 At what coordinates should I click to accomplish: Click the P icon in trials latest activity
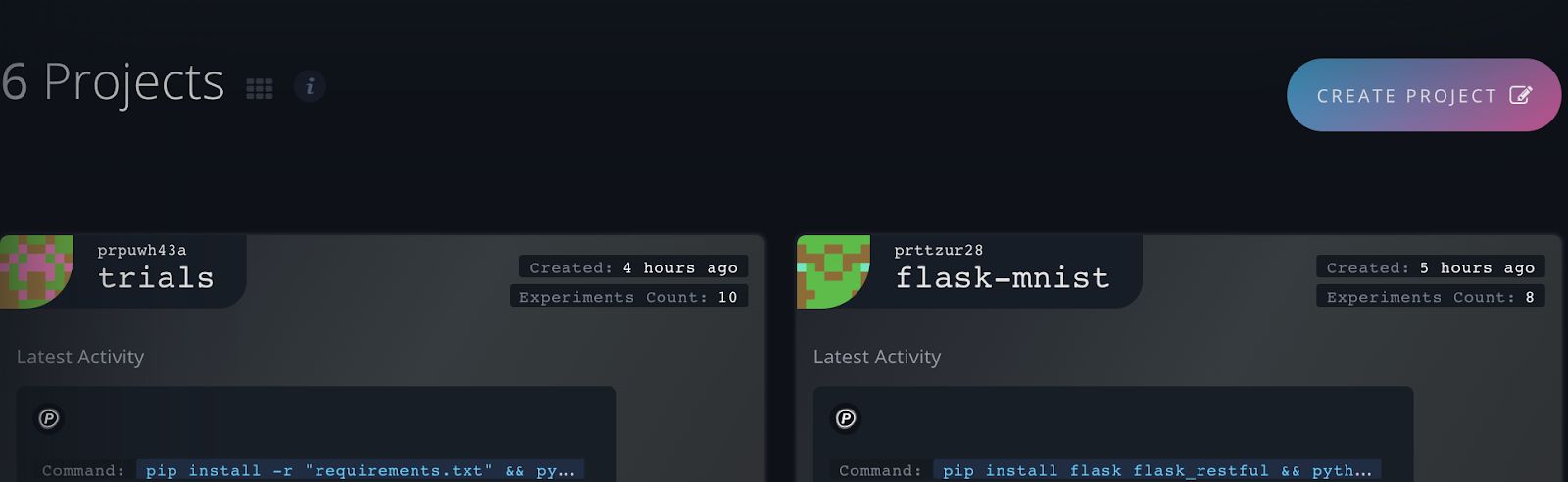[x=49, y=418]
